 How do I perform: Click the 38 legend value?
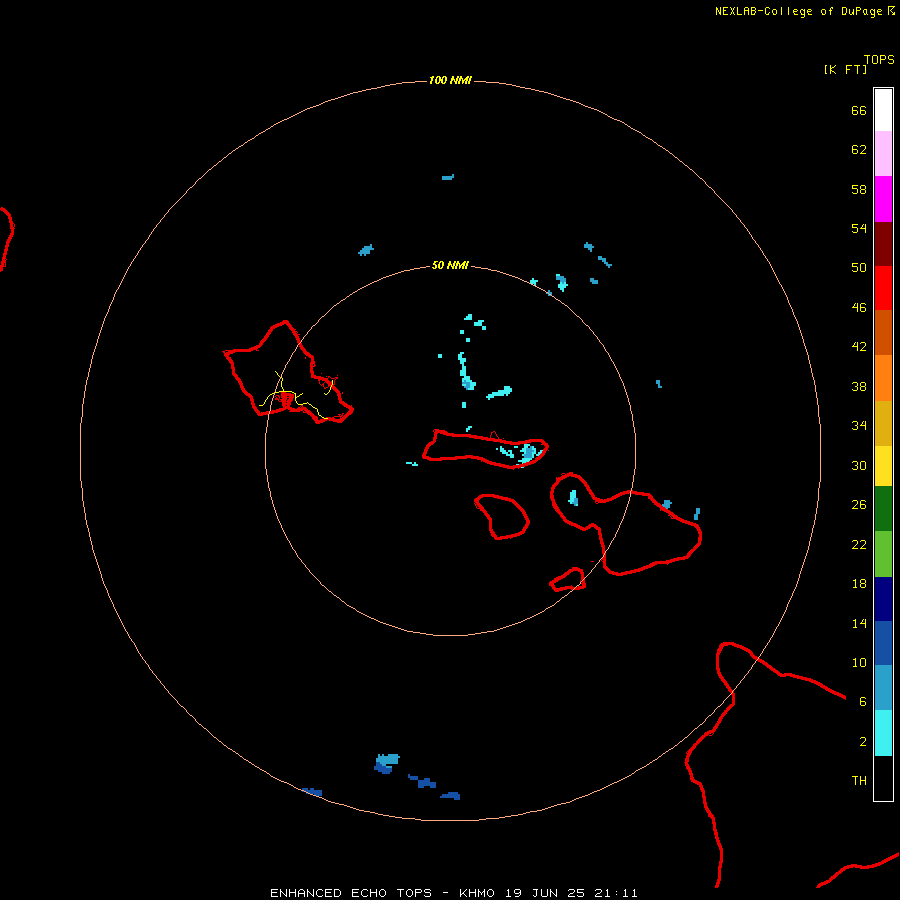[859, 386]
